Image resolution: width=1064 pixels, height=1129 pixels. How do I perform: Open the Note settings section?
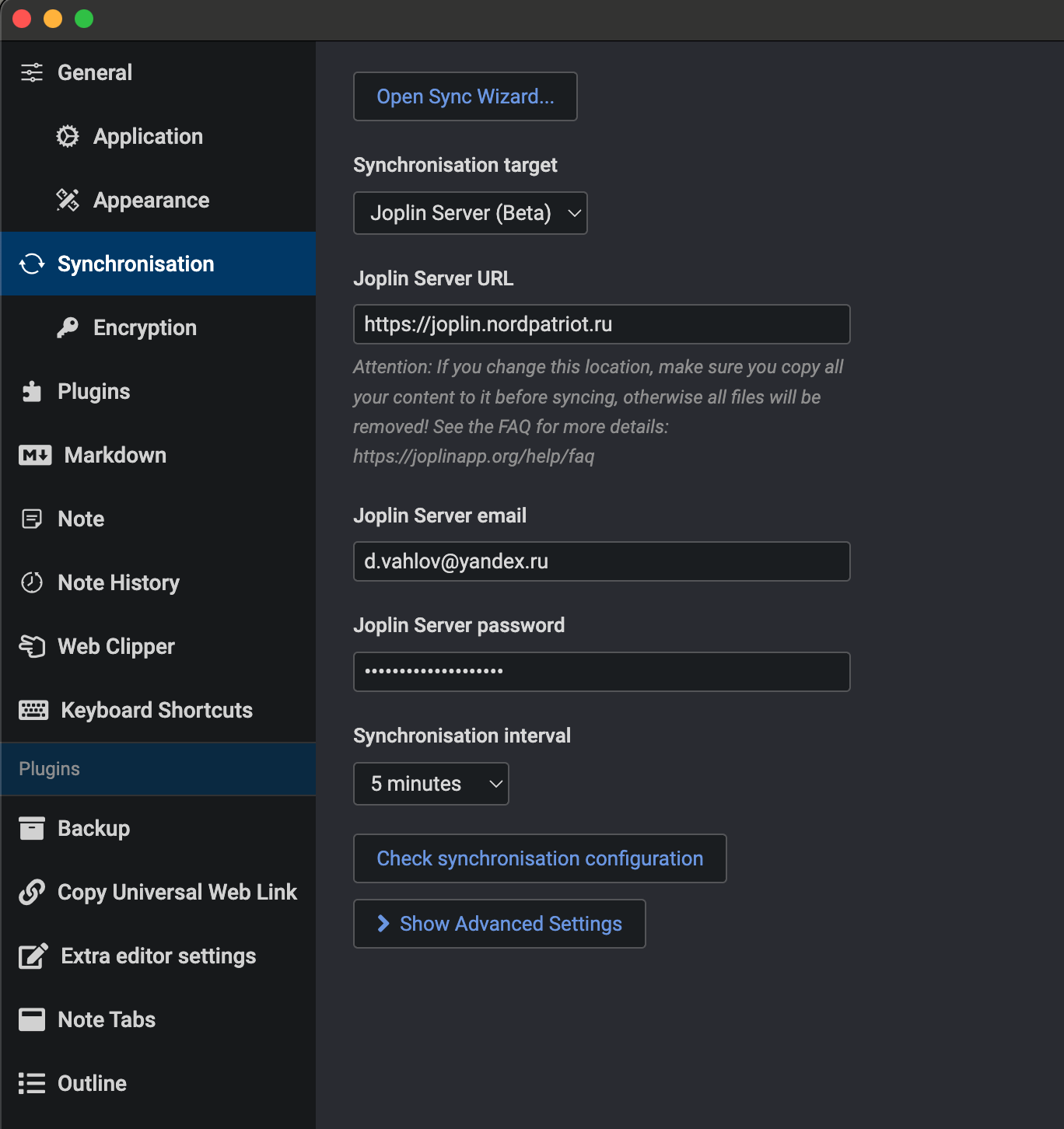[x=159, y=519]
